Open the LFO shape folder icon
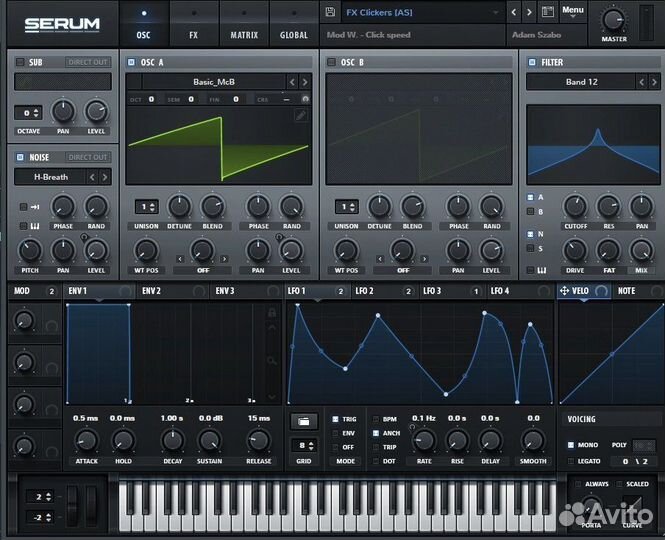Screen dimensions: 665x540 pyautogui.click(x=304, y=422)
